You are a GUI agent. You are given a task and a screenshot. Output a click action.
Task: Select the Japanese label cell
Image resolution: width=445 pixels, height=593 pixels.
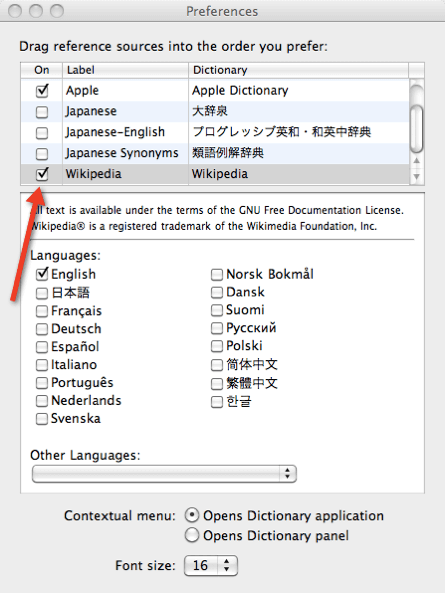click(x=125, y=112)
